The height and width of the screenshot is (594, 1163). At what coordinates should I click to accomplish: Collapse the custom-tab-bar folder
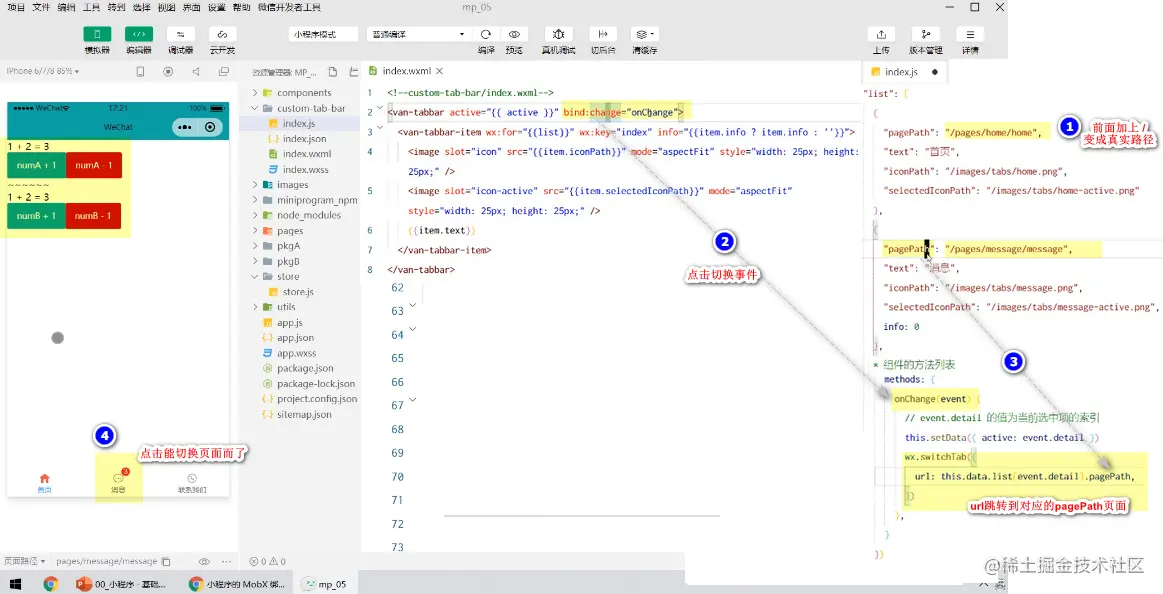click(x=255, y=108)
